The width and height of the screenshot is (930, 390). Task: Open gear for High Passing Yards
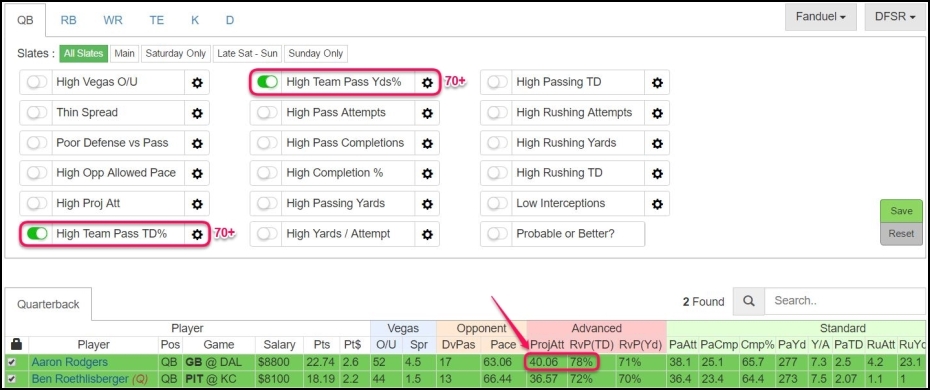(427, 203)
